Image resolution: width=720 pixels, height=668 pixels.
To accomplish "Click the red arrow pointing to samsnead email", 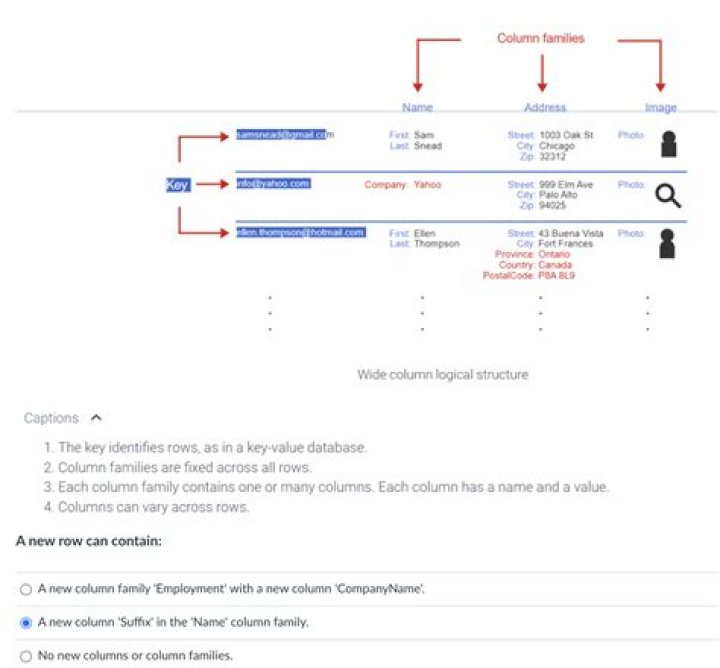I will tap(203, 148).
